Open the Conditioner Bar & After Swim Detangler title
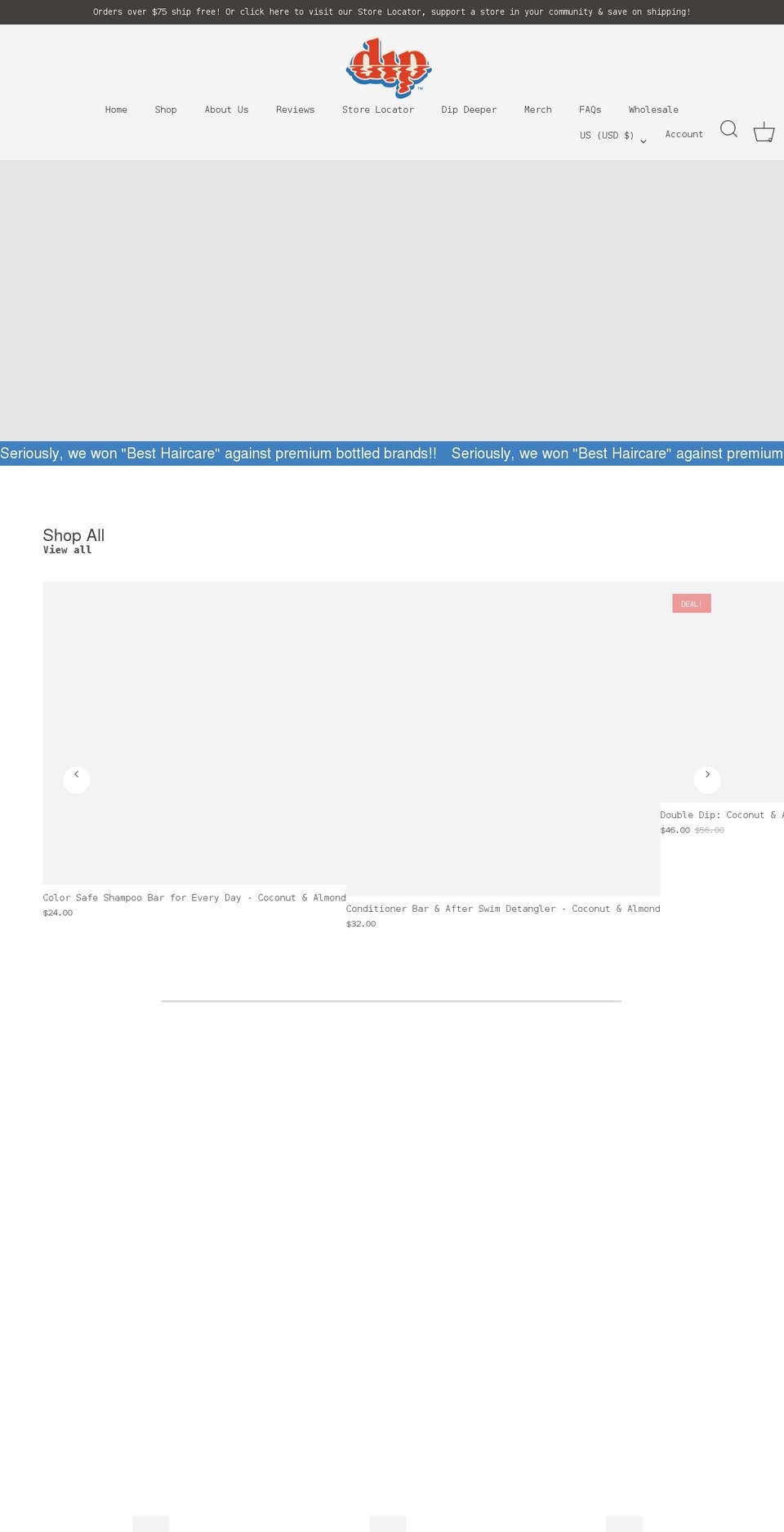Image resolution: width=784 pixels, height=1532 pixels. [503, 909]
